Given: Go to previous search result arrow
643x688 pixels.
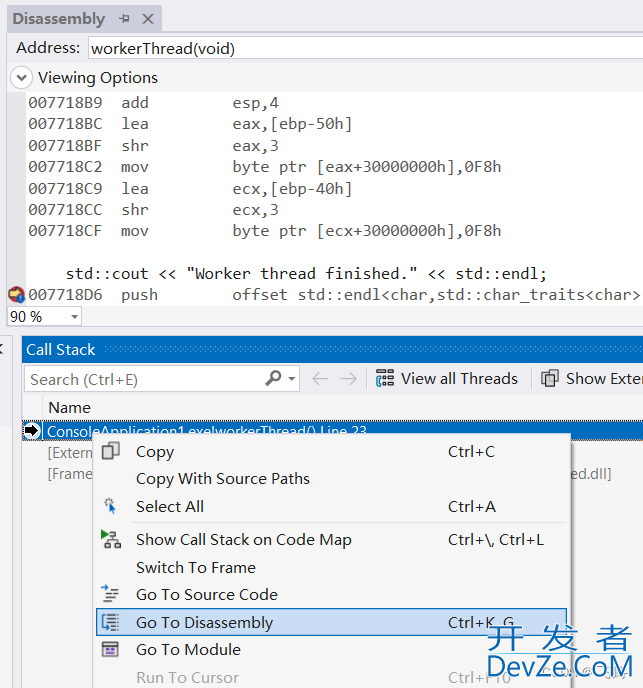Looking at the screenshot, I should [x=320, y=378].
